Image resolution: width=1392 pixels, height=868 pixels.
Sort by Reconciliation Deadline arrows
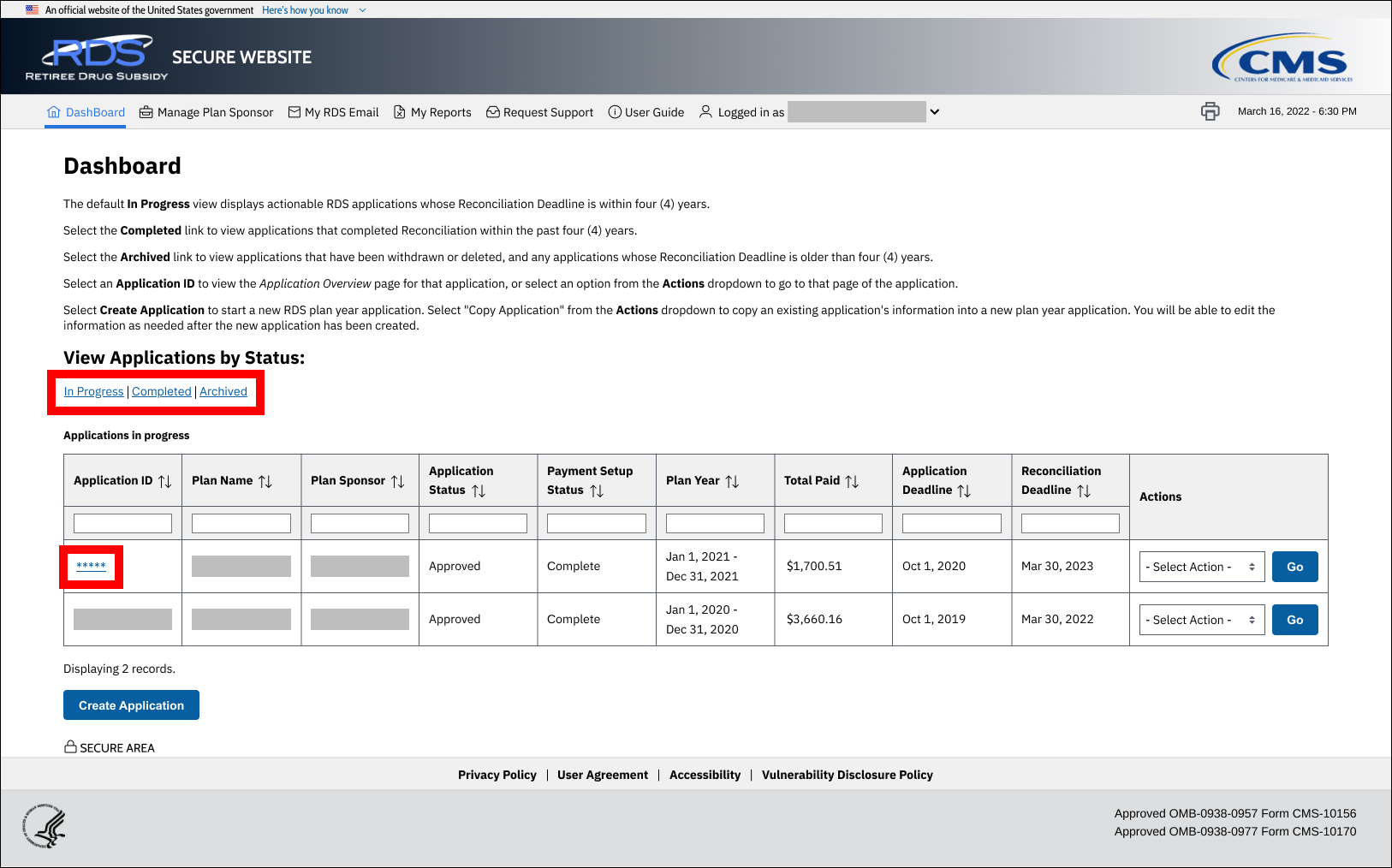coord(1084,490)
